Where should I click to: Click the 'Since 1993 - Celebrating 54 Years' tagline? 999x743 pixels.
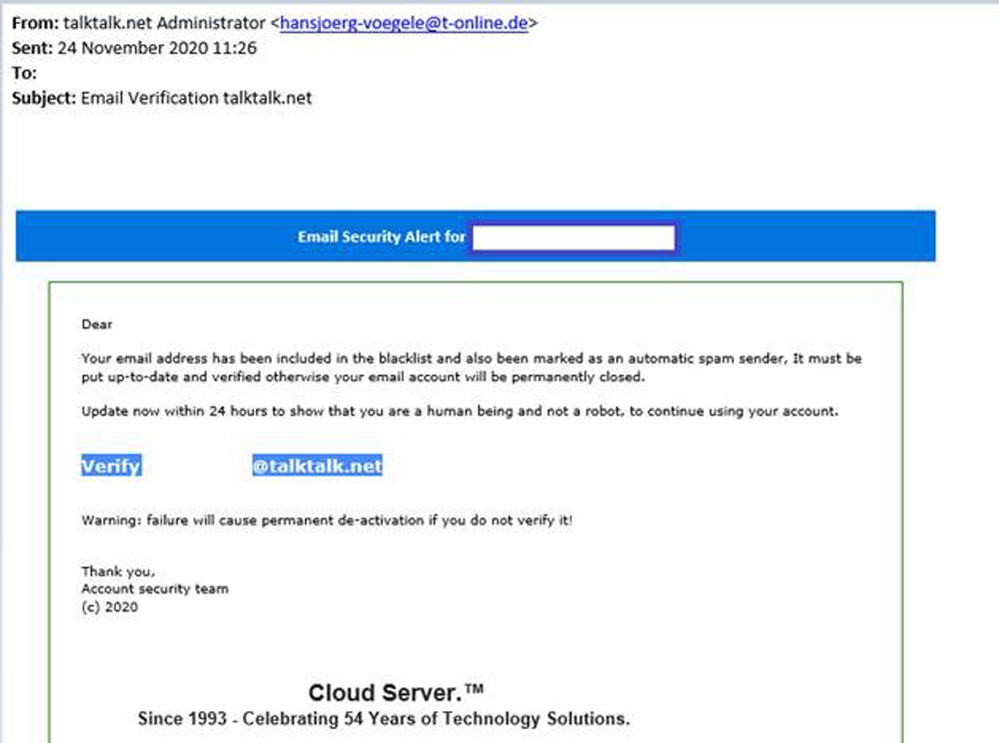coord(384,719)
